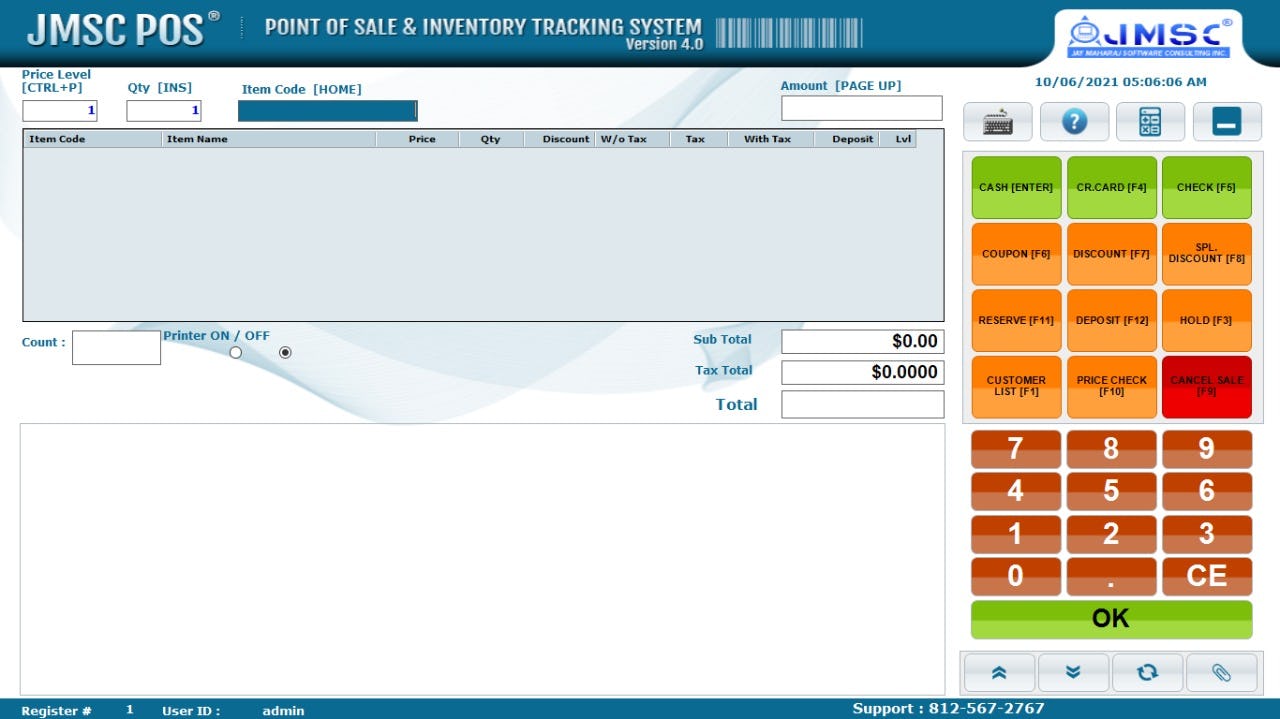The image size is (1280, 719).
Task: Click the double up-chevron scroll icon
Action: [x=998, y=673]
